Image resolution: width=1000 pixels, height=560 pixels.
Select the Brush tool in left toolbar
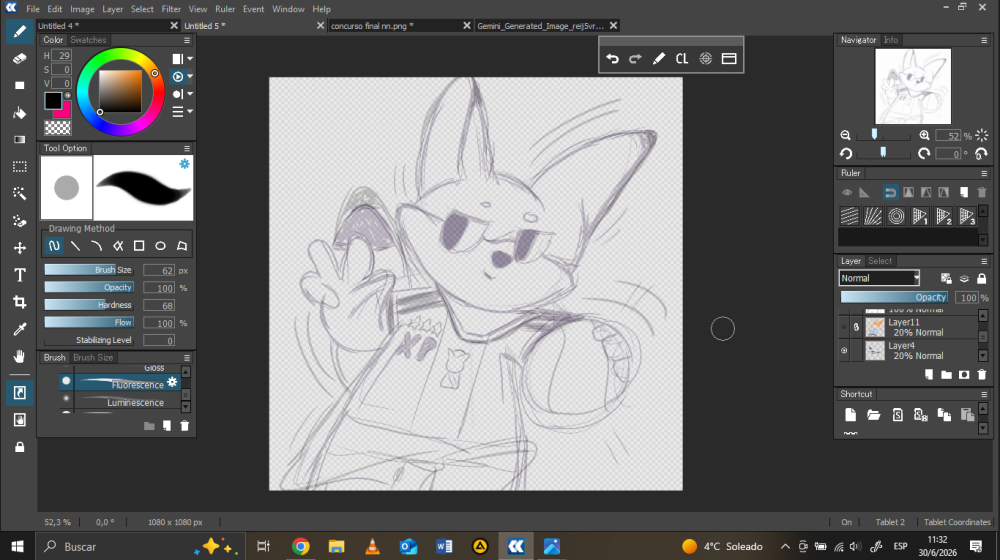(20, 31)
